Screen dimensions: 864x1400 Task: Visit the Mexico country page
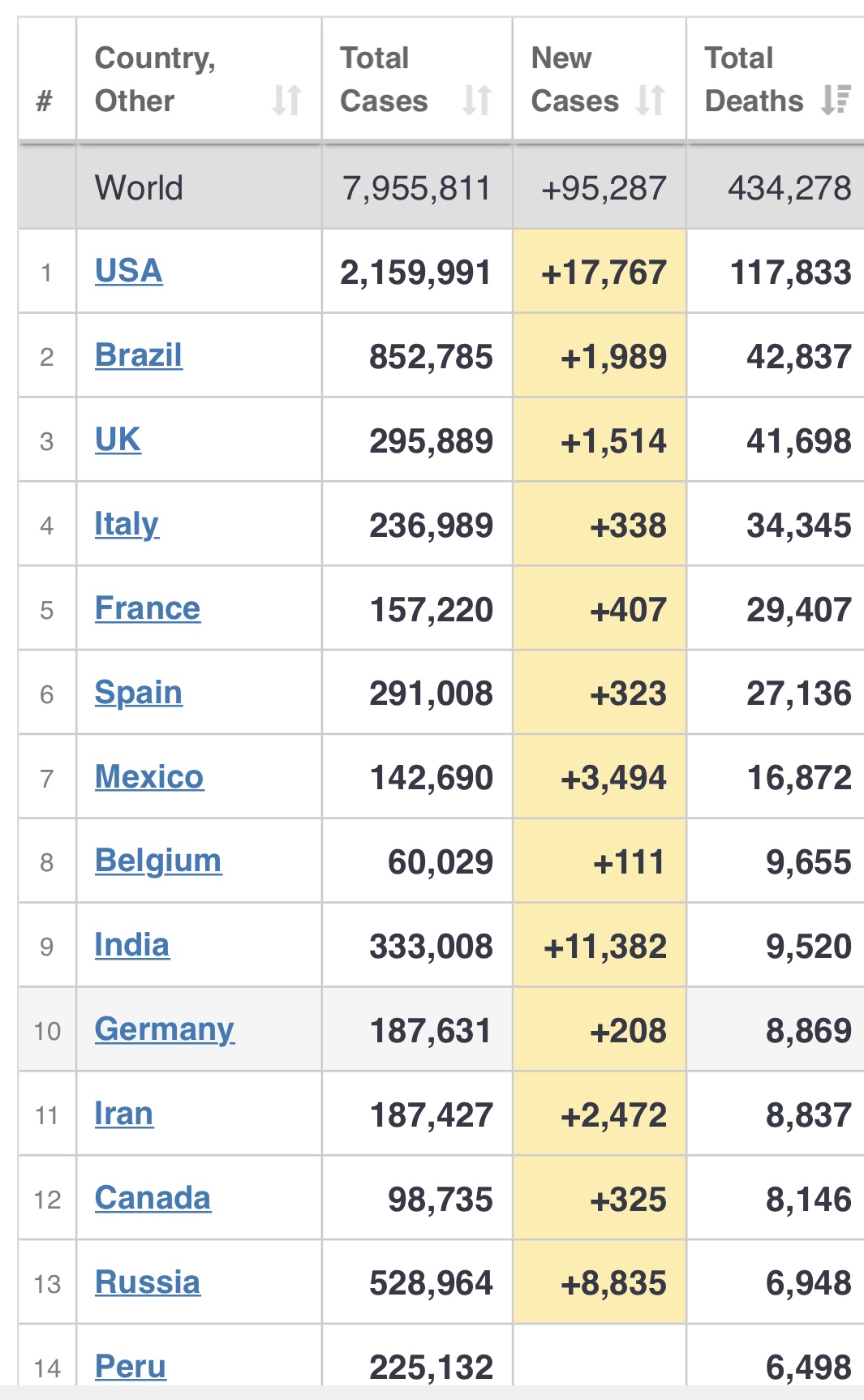[x=149, y=777]
